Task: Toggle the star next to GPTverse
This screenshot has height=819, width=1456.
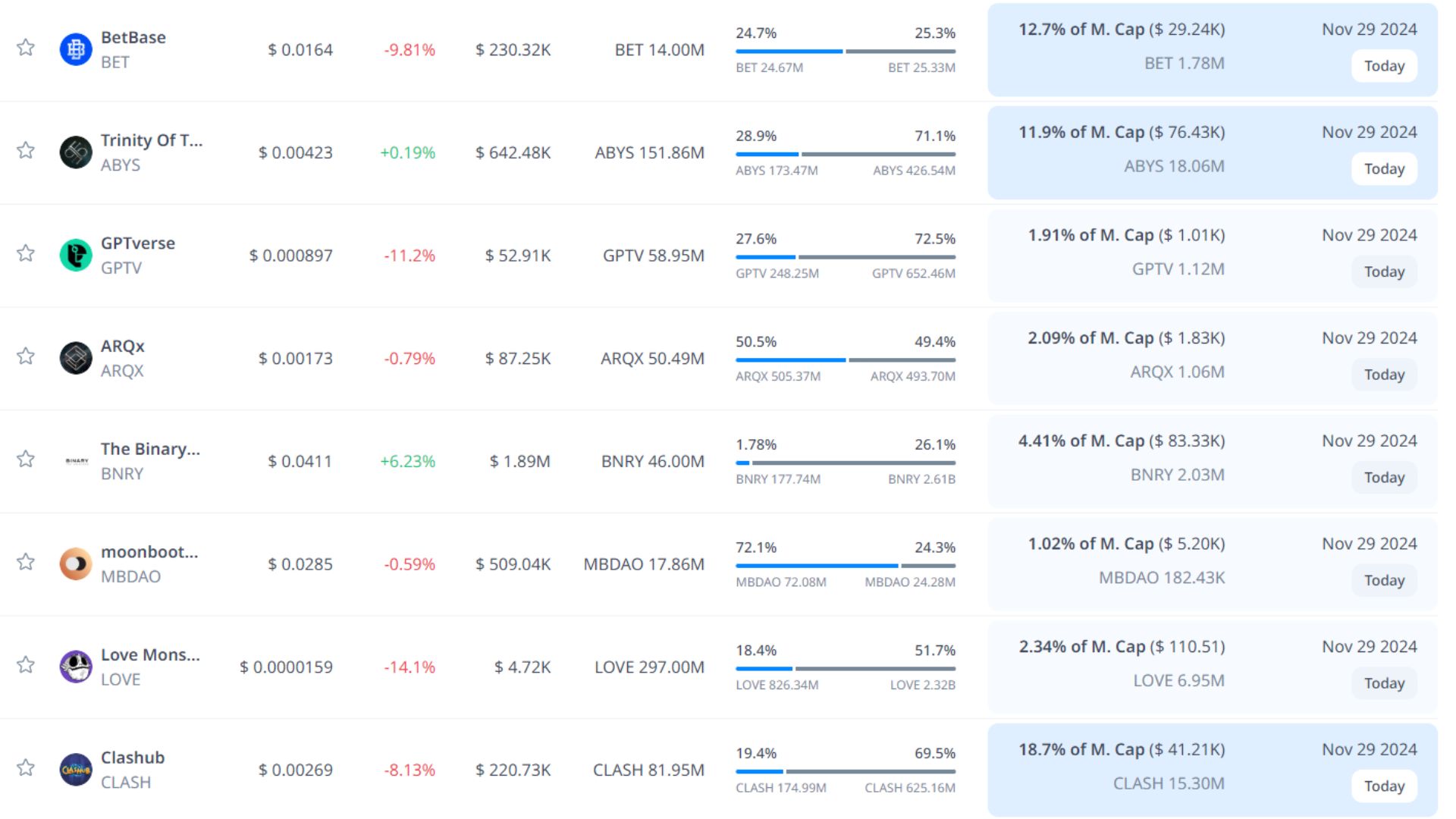Action: pyautogui.click(x=26, y=253)
